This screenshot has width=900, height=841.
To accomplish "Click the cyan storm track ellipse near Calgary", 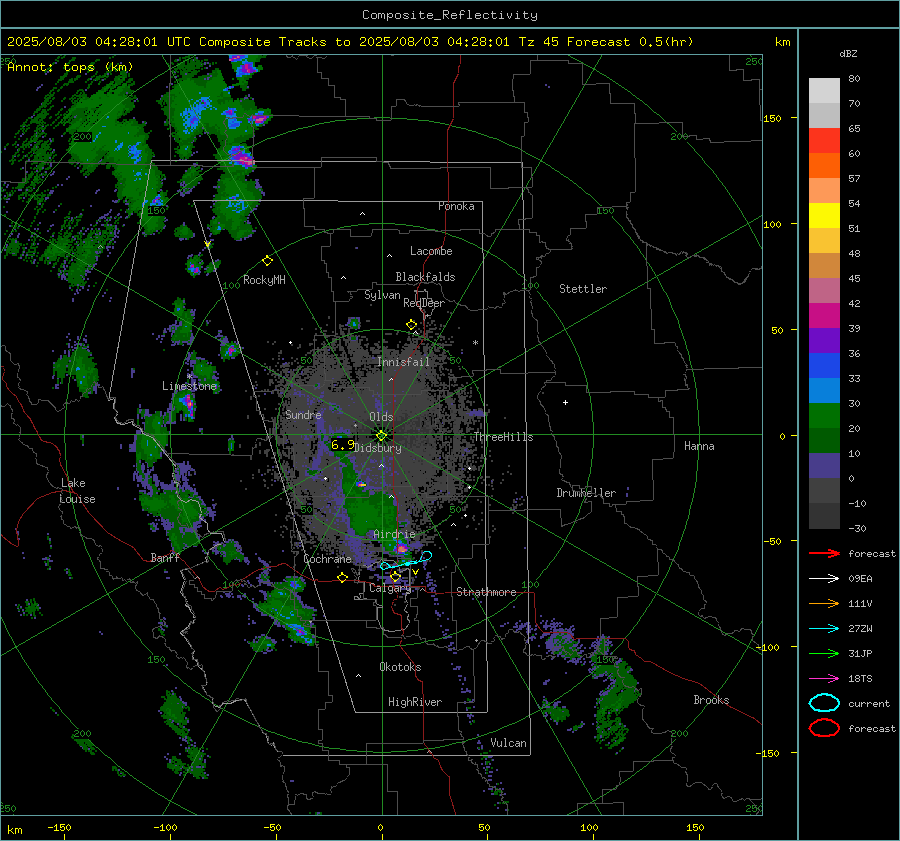I will click(x=406, y=561).
